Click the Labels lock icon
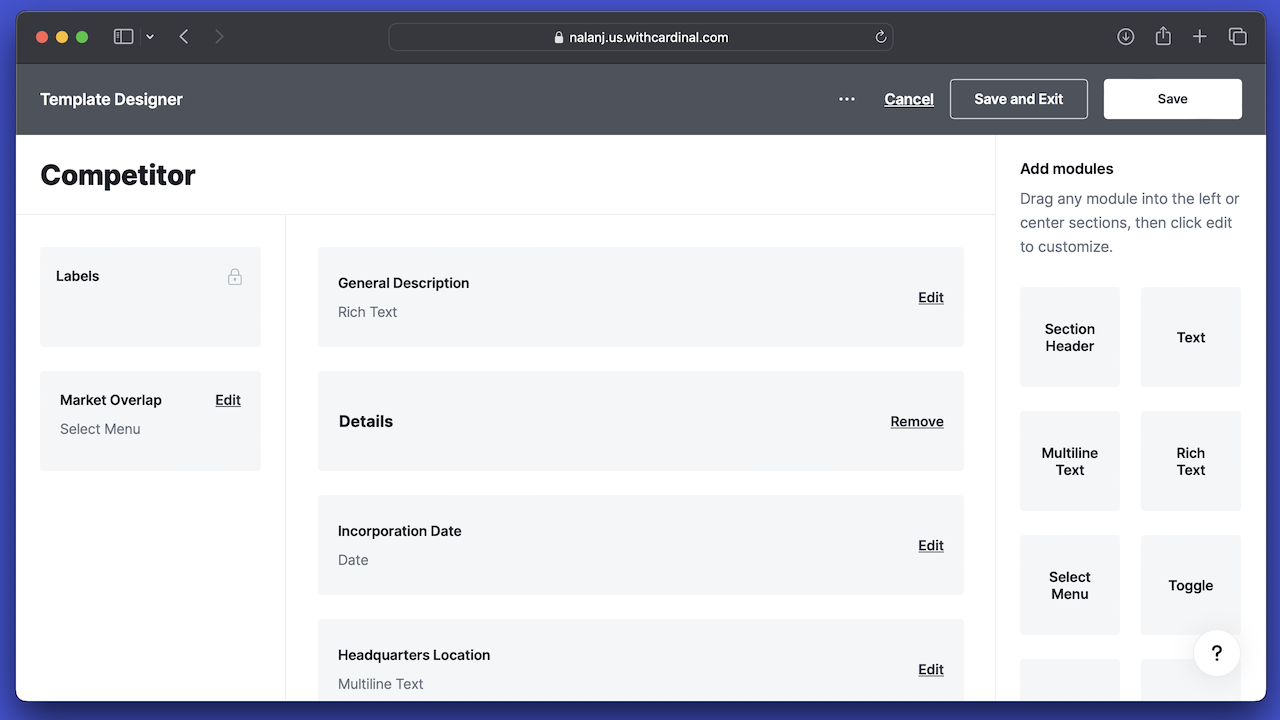This screenshot has height=720, width=1280. (x=235, y=276)
